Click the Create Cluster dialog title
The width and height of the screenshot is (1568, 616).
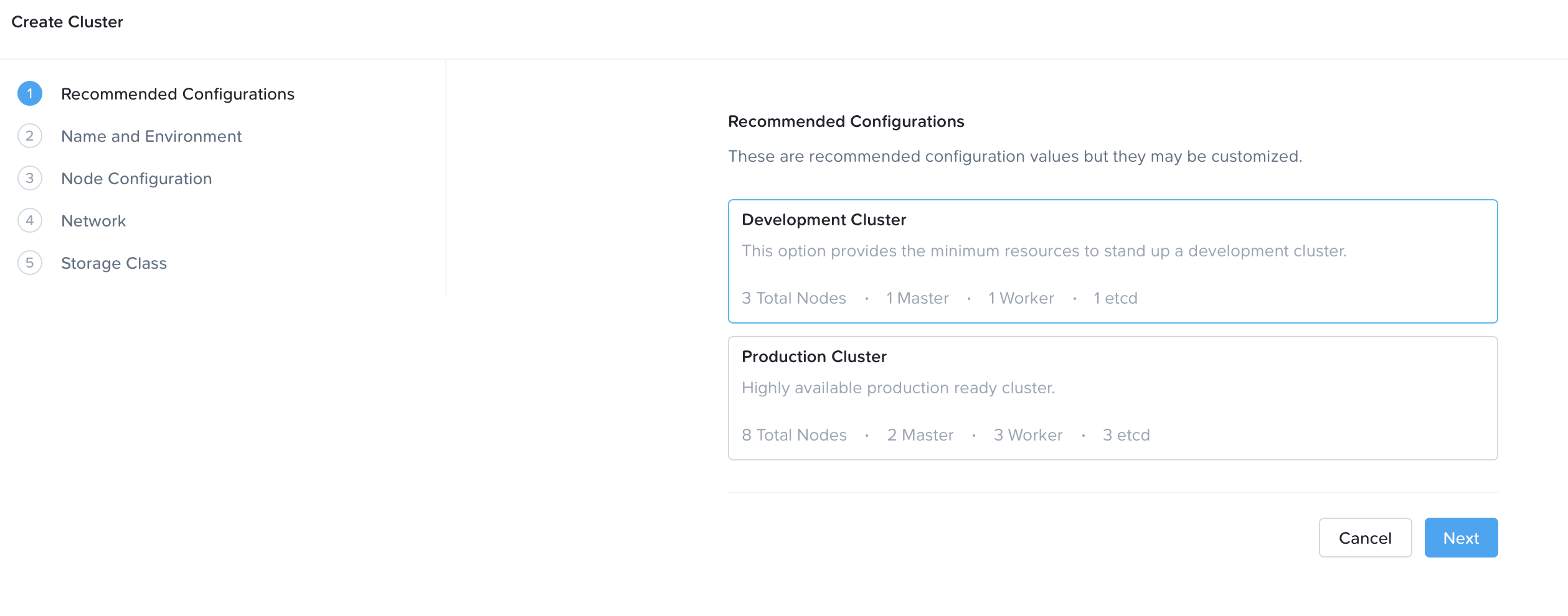click(67, 22)
